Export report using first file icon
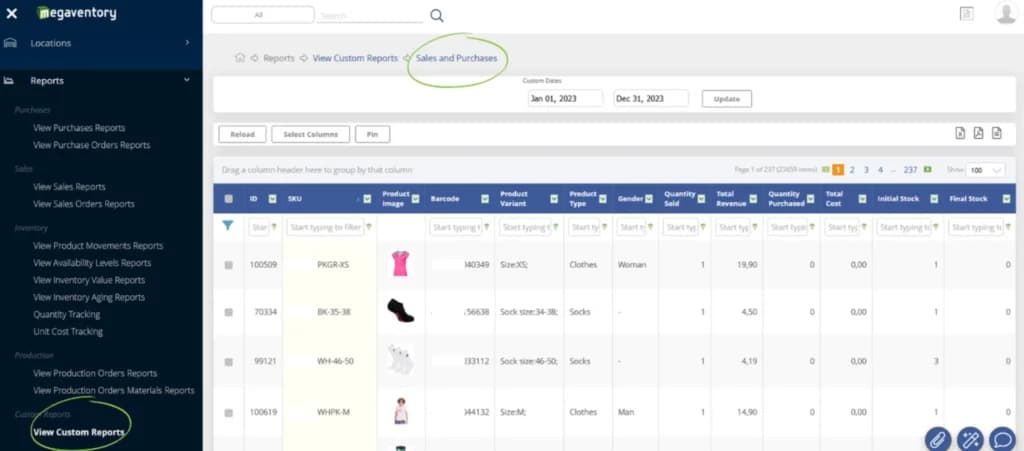 [x=960, y=133]
